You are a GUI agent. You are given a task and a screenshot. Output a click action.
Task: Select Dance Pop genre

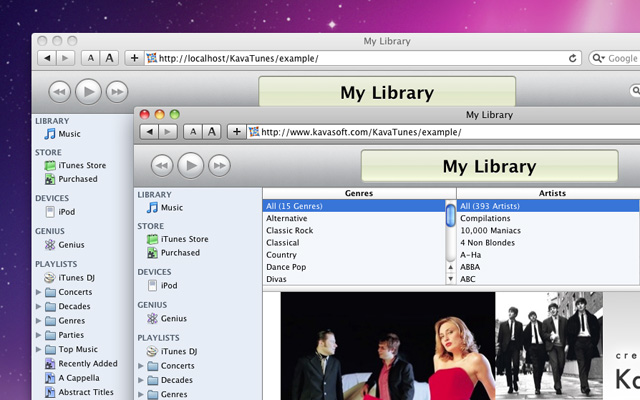coord(354,267)
